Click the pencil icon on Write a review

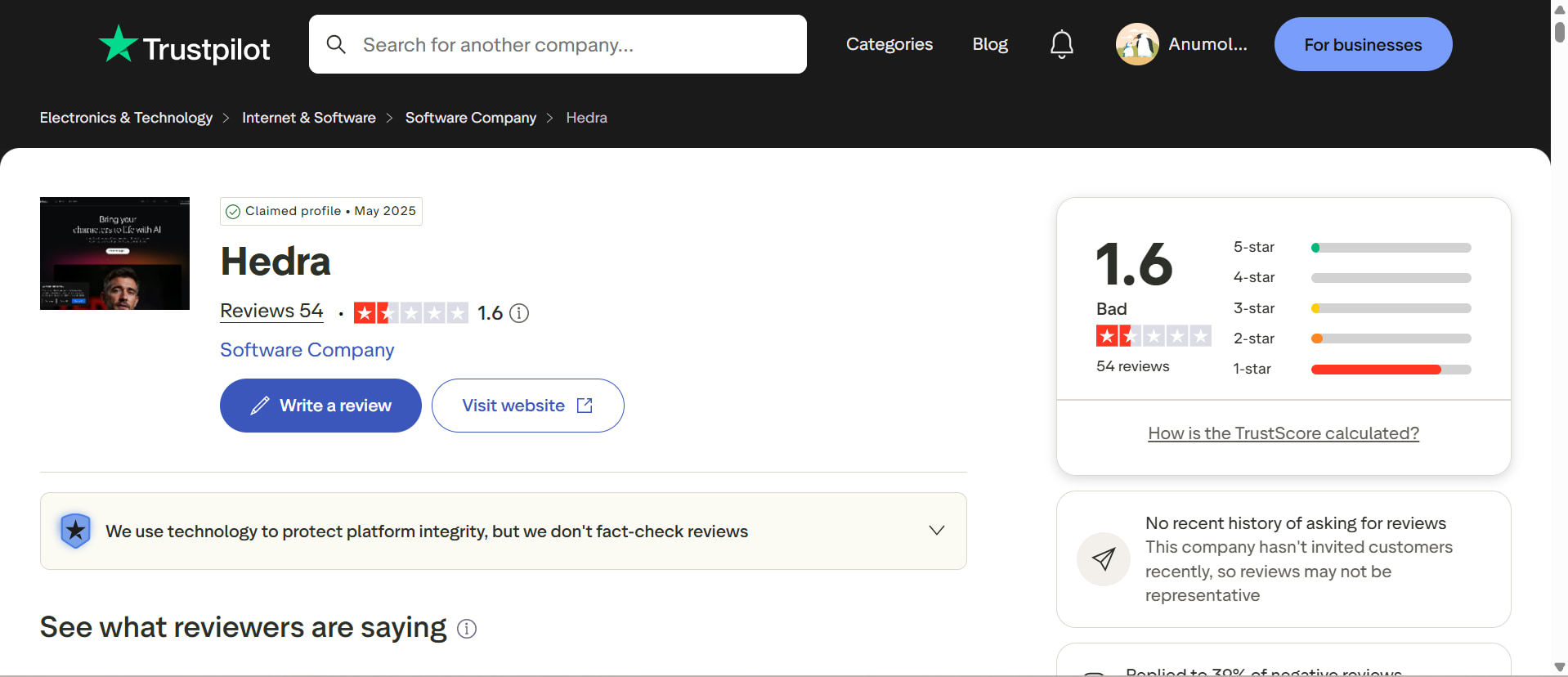pyautogui.click(x=260, y=406)
